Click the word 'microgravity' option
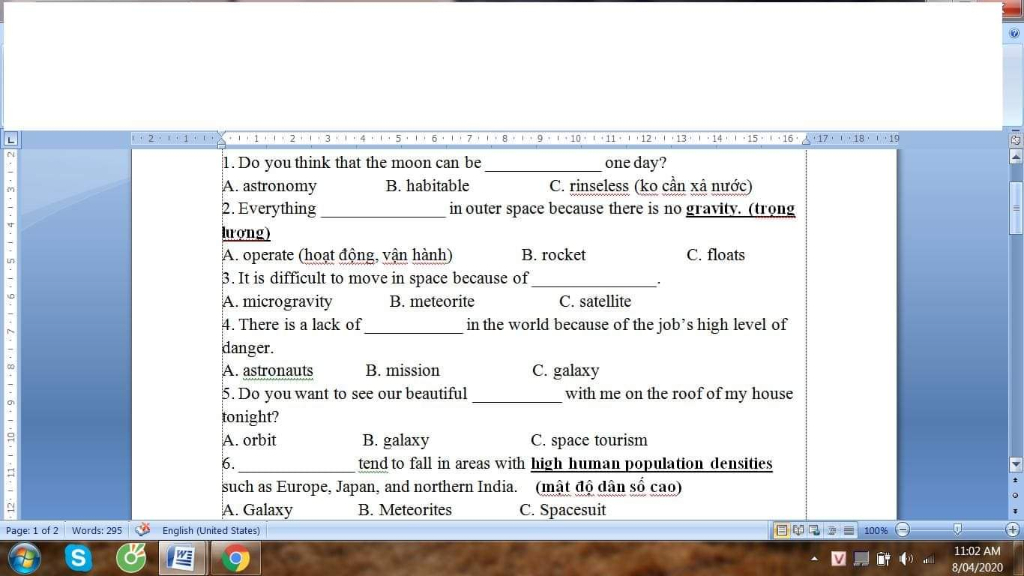The image size is (1024, 576). point(287,302)
